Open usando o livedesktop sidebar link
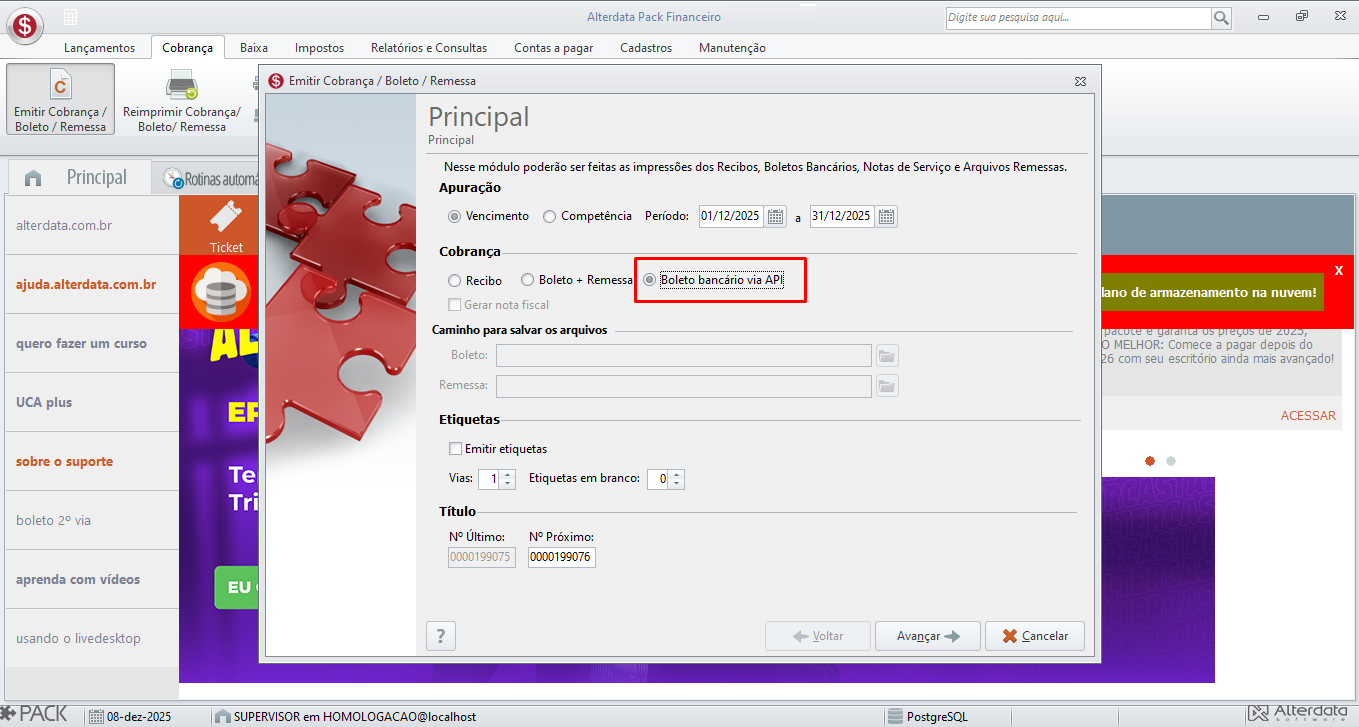The image size is (1359, 727). click(x=92, y=638)
